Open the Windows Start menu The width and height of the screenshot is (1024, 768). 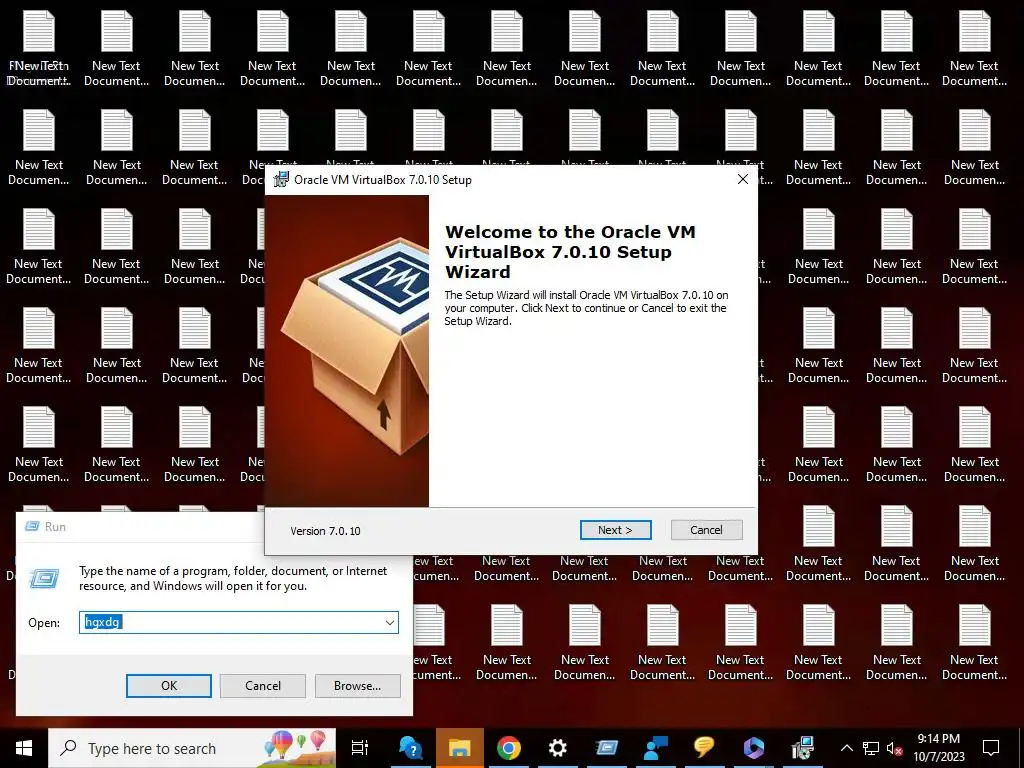24,748
